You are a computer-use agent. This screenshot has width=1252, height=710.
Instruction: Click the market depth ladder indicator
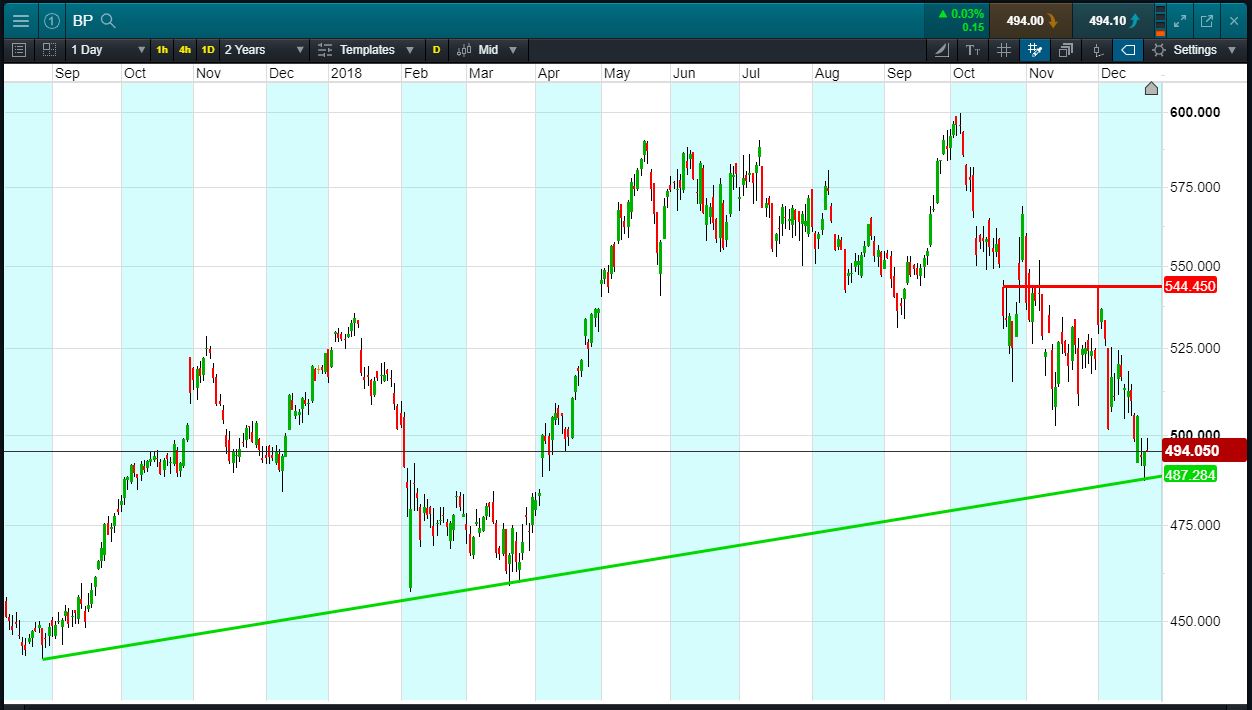1160,20
